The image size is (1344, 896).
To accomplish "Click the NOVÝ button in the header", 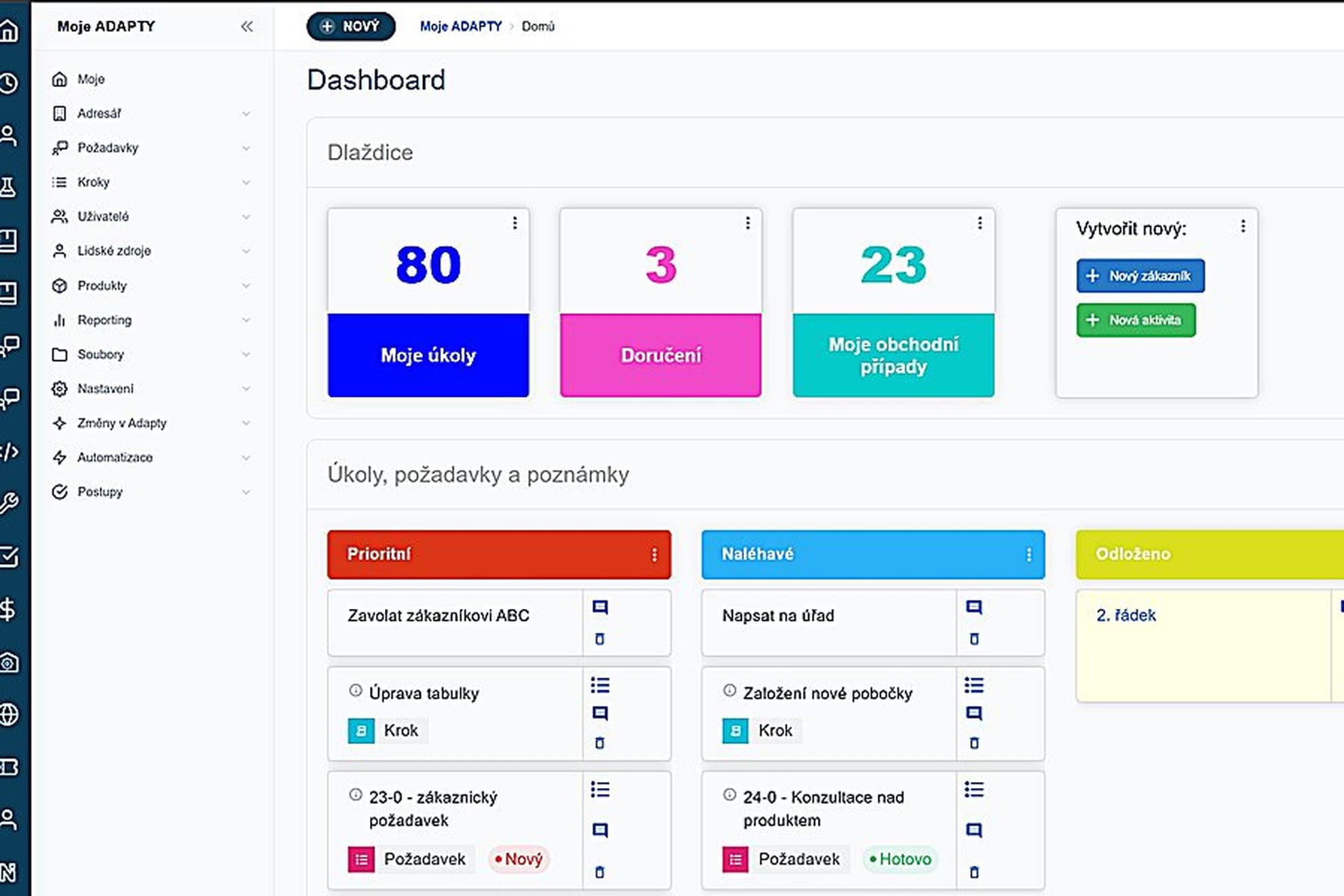I will click(x=350, y=26).
